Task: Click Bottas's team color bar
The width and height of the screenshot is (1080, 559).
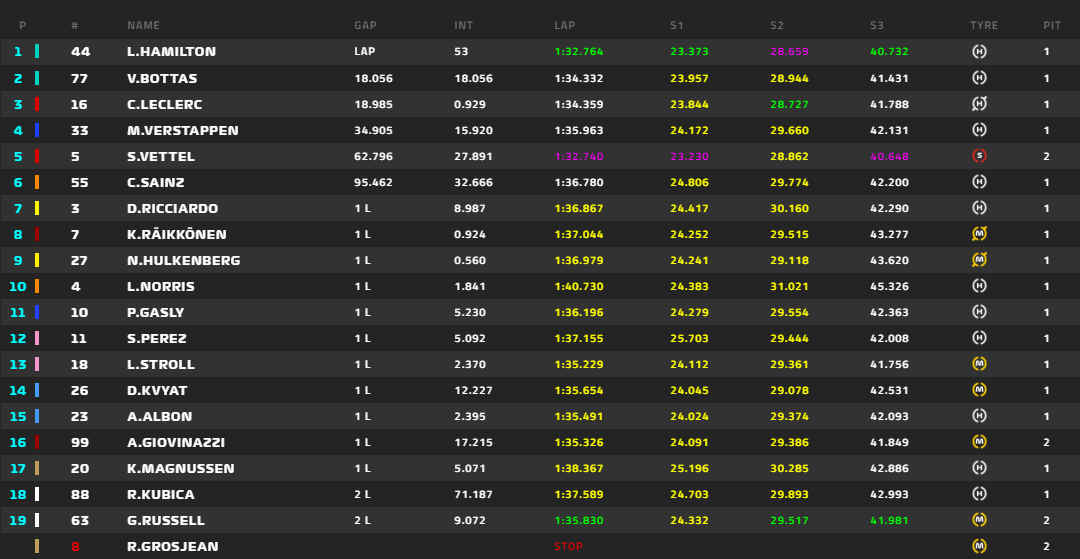Action: click(x=37, y=78)
